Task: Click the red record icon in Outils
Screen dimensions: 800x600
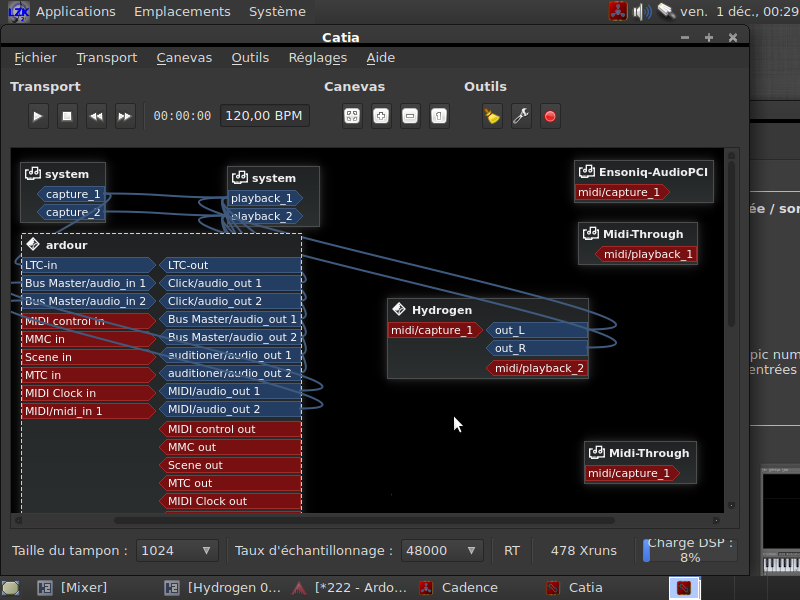Action: coord(550,116)
